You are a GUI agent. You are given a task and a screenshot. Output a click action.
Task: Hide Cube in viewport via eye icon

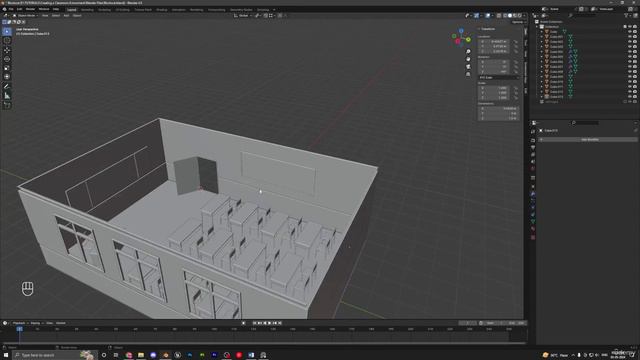point(630,31)
